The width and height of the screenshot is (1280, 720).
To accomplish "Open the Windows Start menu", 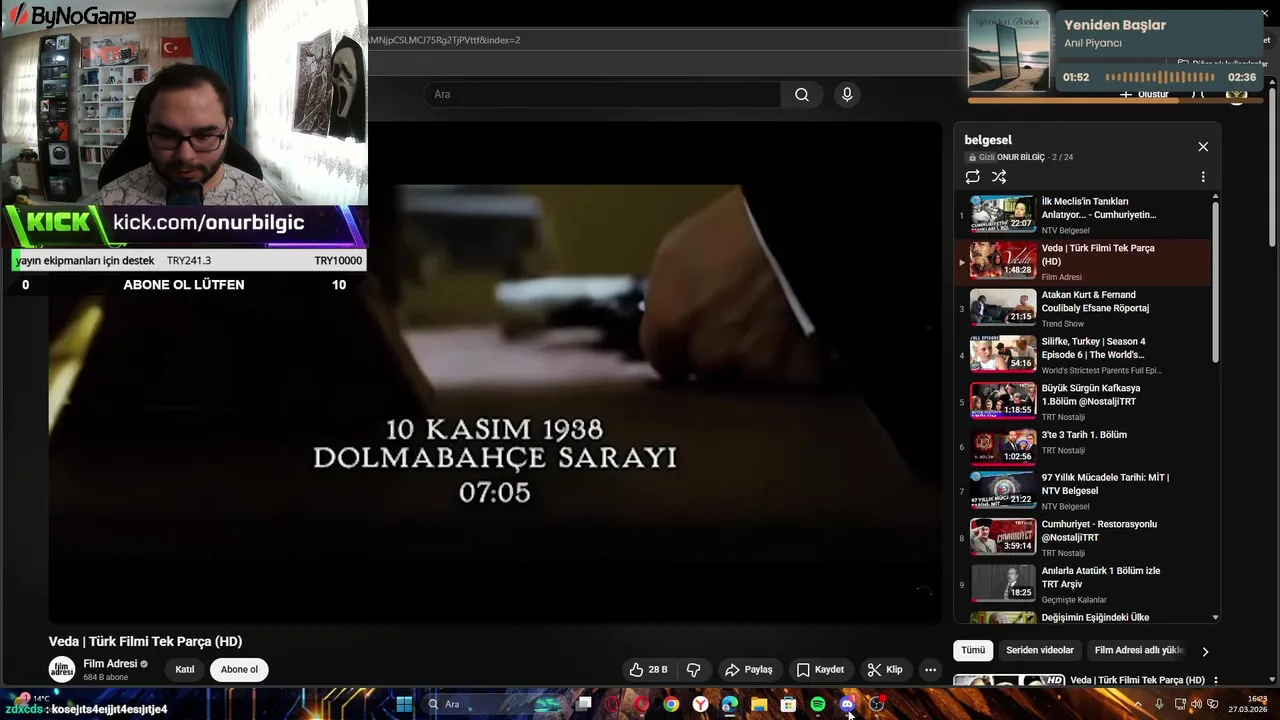I will click(x=404, y=704).
